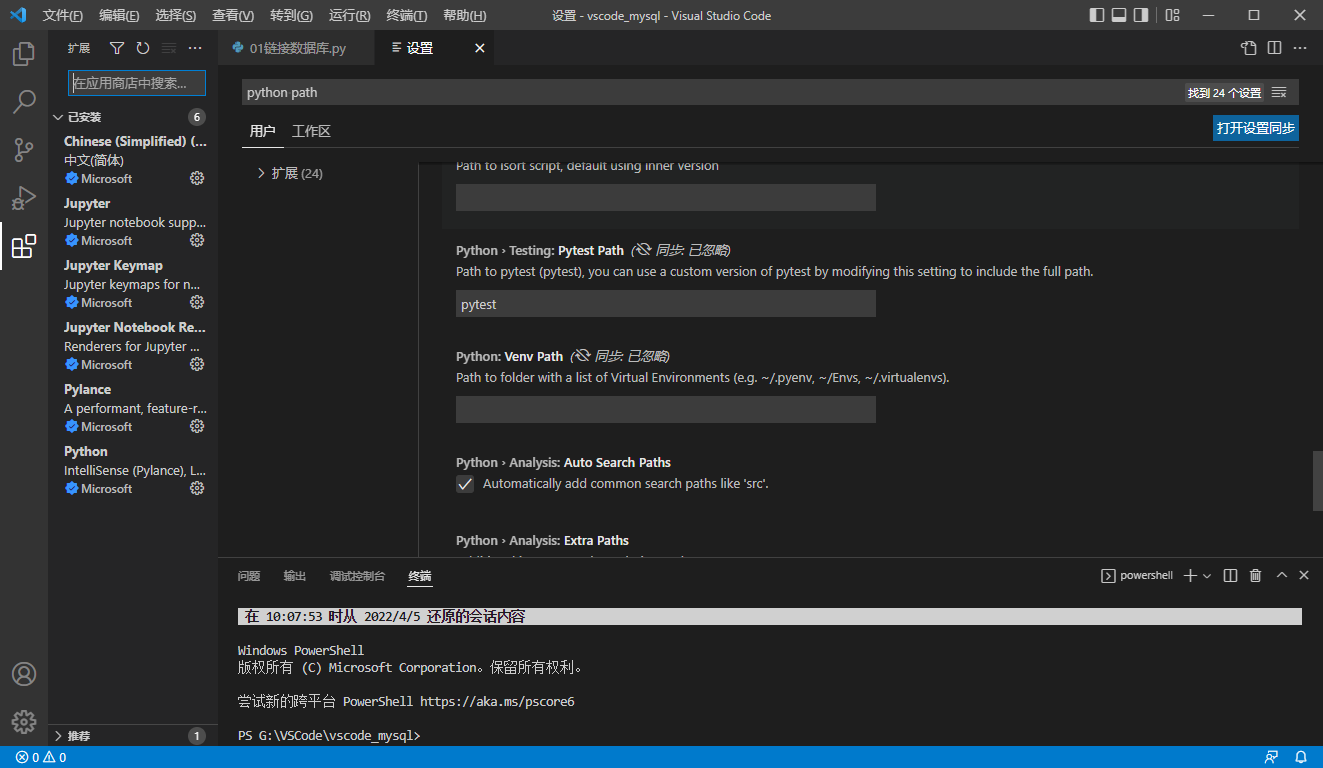The height and width of the screenshot is (768, 1323).
Task: Refresh the extensions list
Action: tap(143, 48)
